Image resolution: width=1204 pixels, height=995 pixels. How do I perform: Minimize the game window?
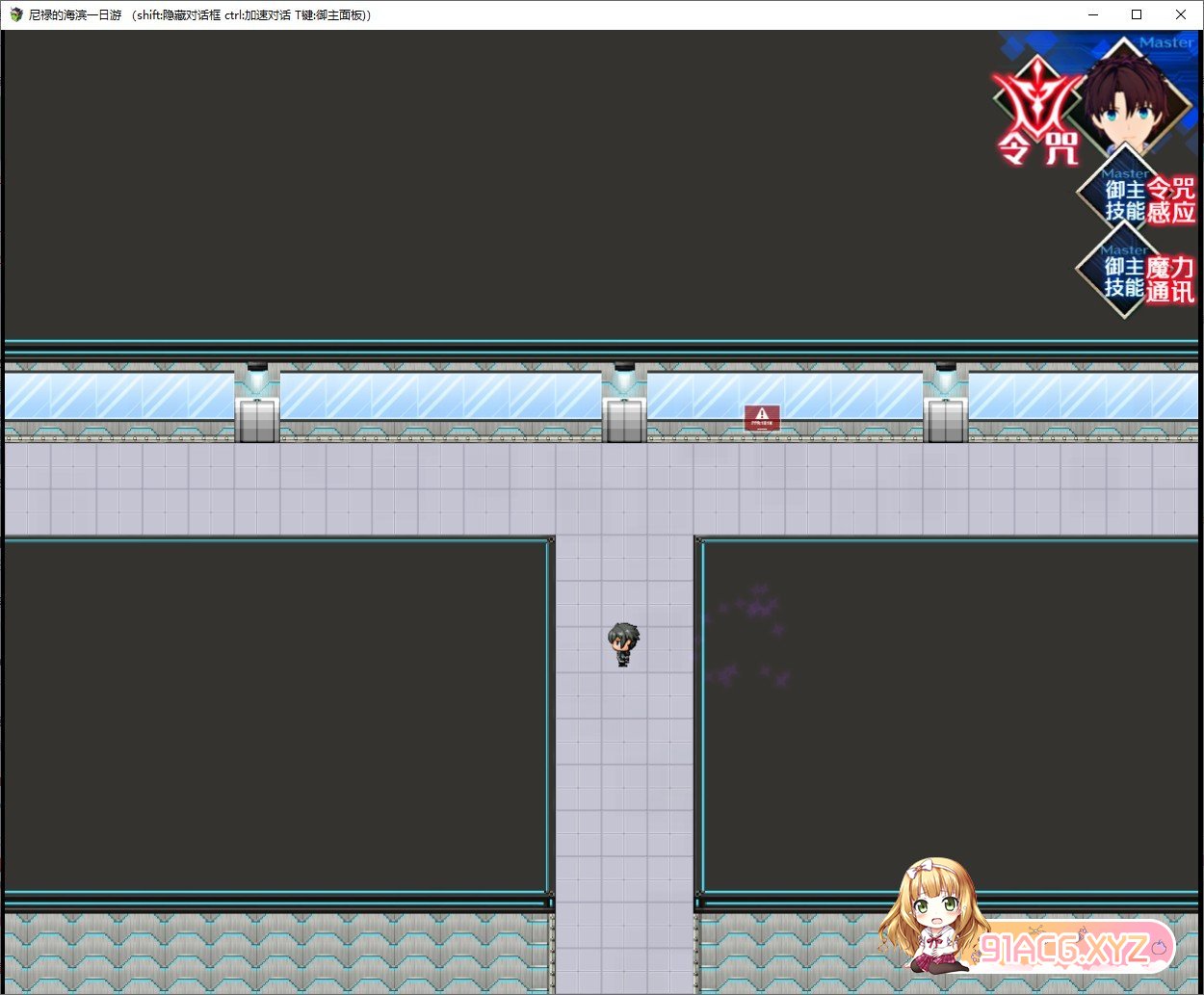click(x=1093, y=14)
